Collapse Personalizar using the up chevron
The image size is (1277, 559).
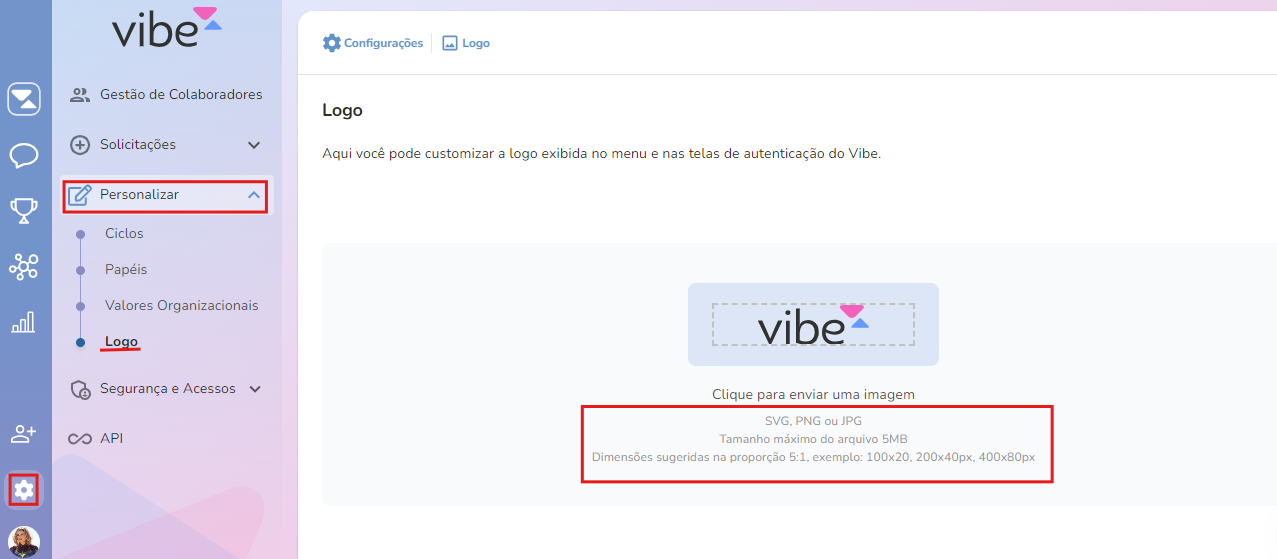coord(253,195)
